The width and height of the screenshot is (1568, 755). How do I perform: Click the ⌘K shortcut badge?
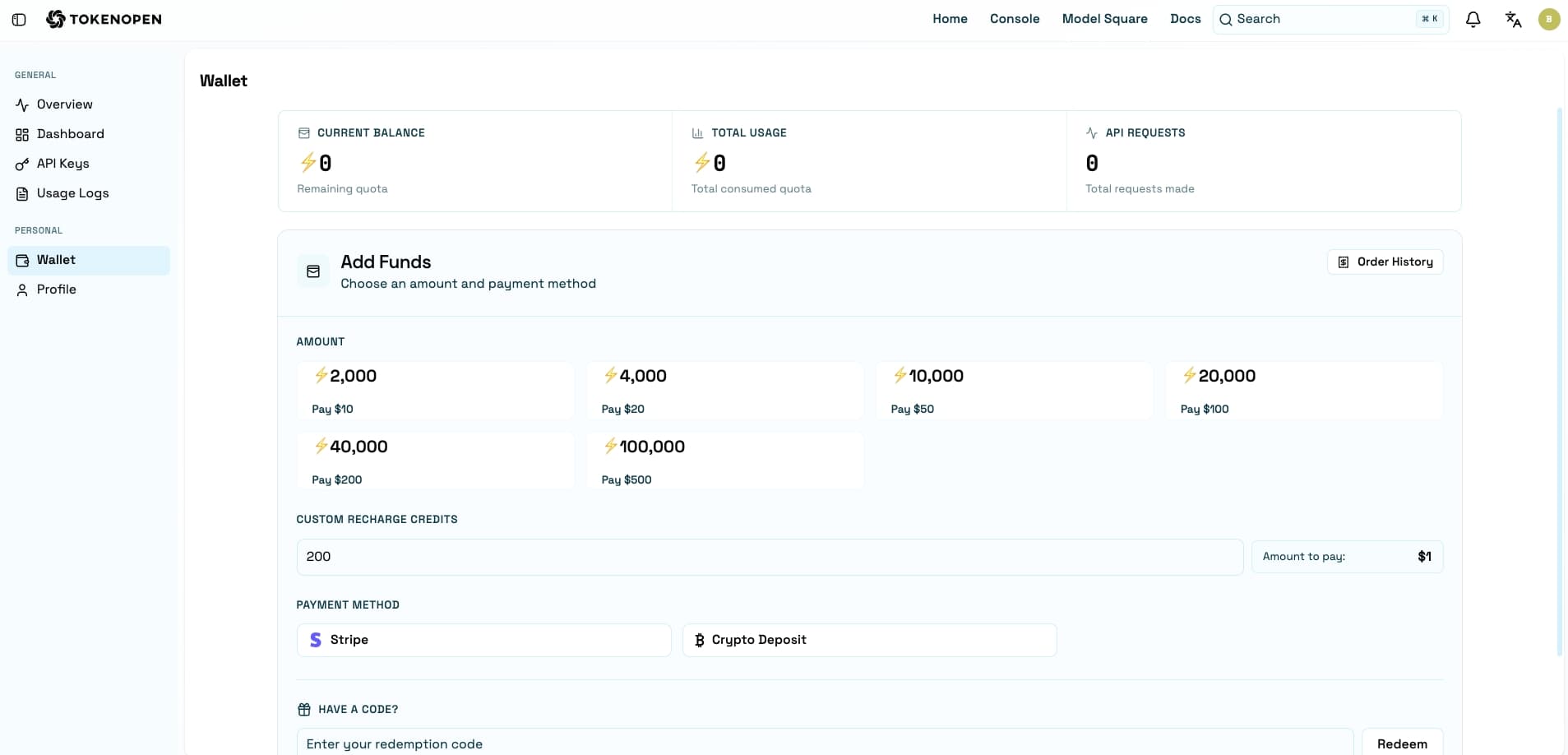pyautogui.click(x=1430, y=19)
